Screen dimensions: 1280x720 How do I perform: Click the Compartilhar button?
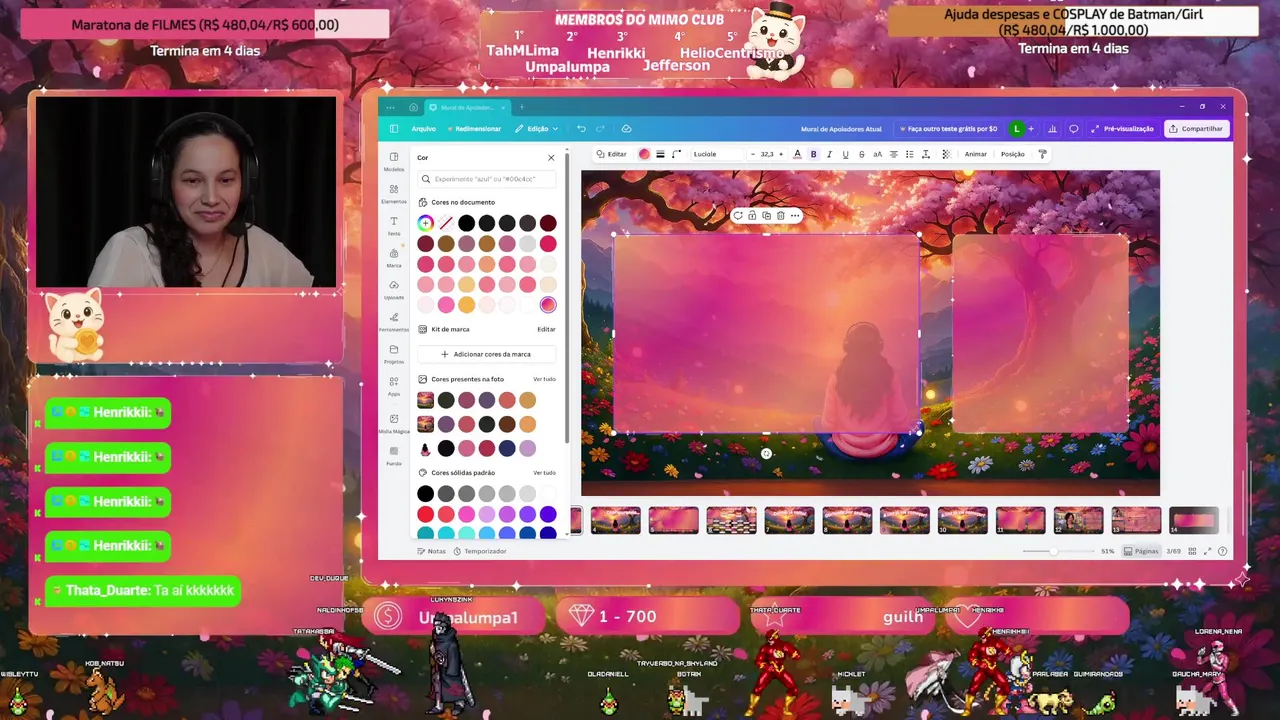[x=1196, y=128]
